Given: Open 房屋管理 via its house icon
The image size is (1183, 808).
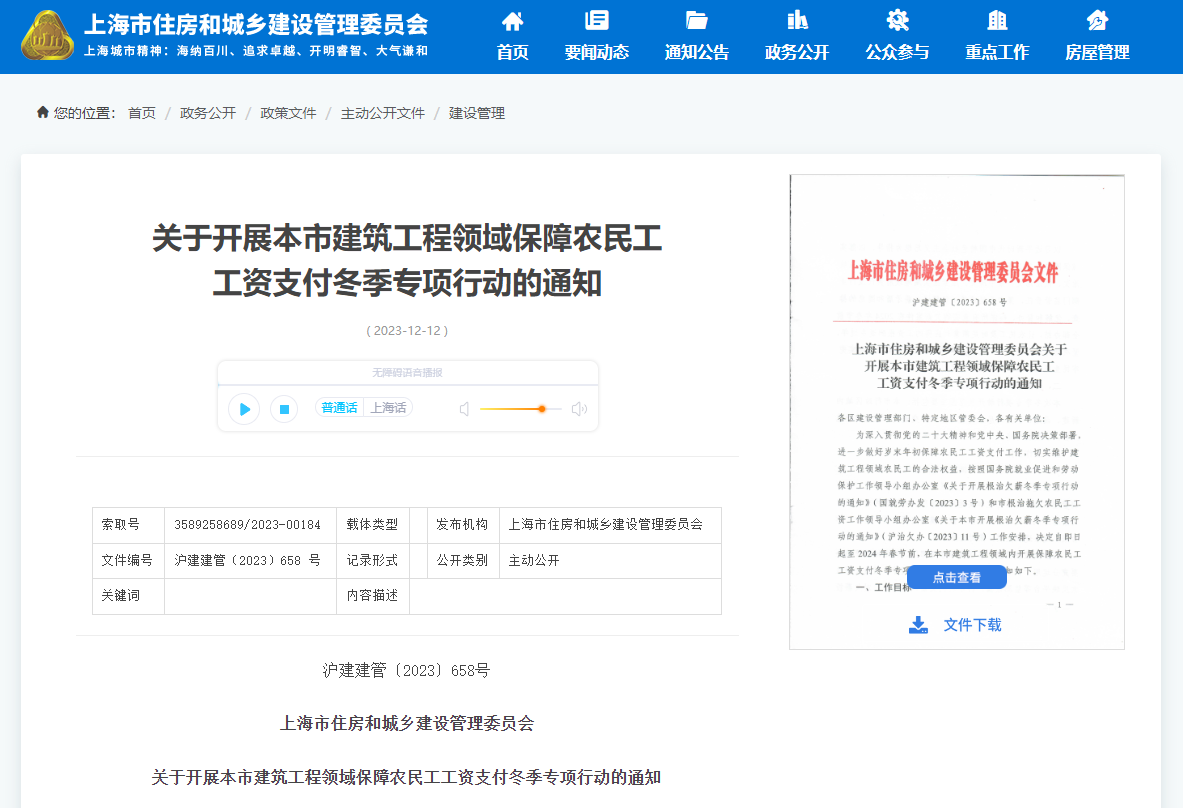Looking at the screenshot, I should click(1096, 19).
